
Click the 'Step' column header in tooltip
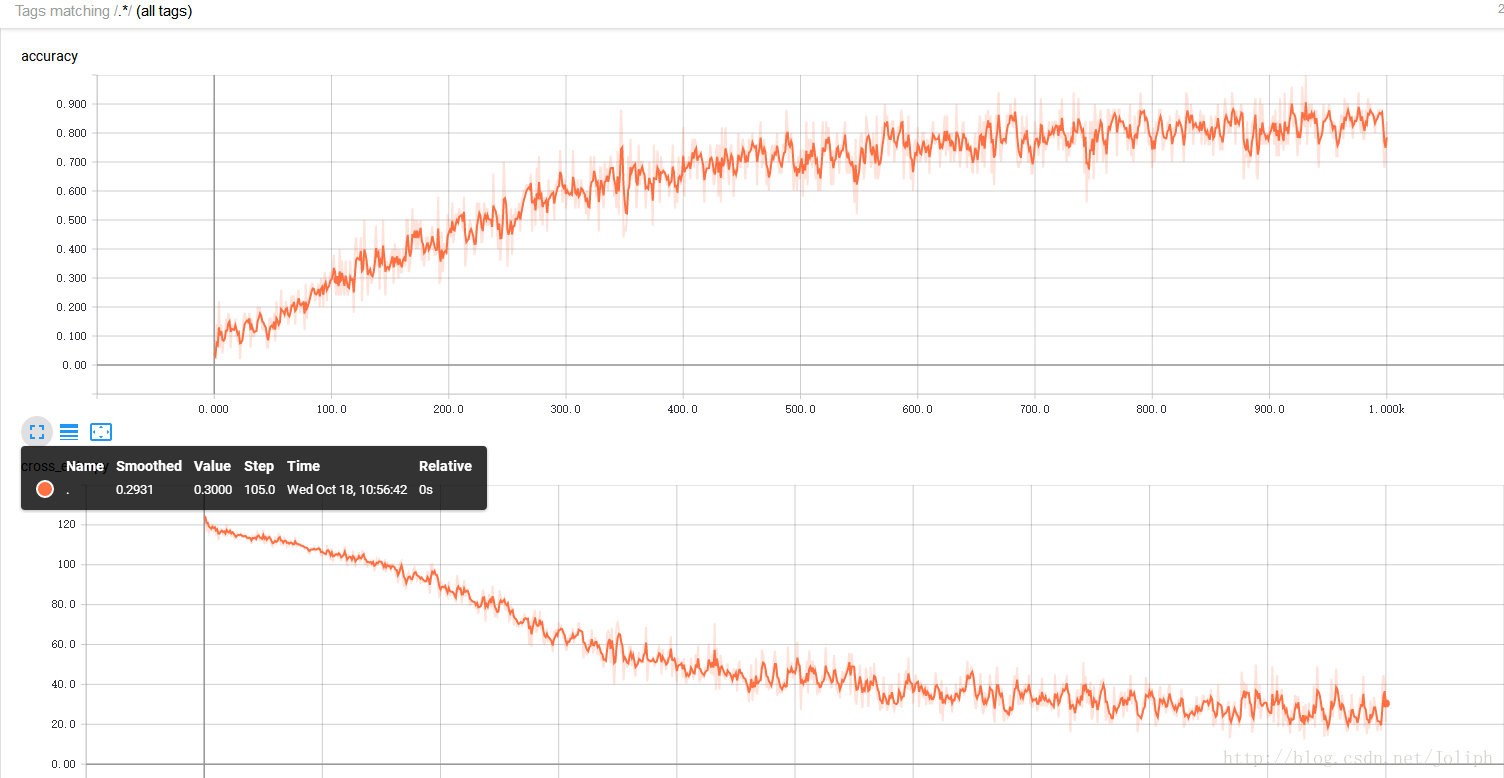click(x=259, y=466)
